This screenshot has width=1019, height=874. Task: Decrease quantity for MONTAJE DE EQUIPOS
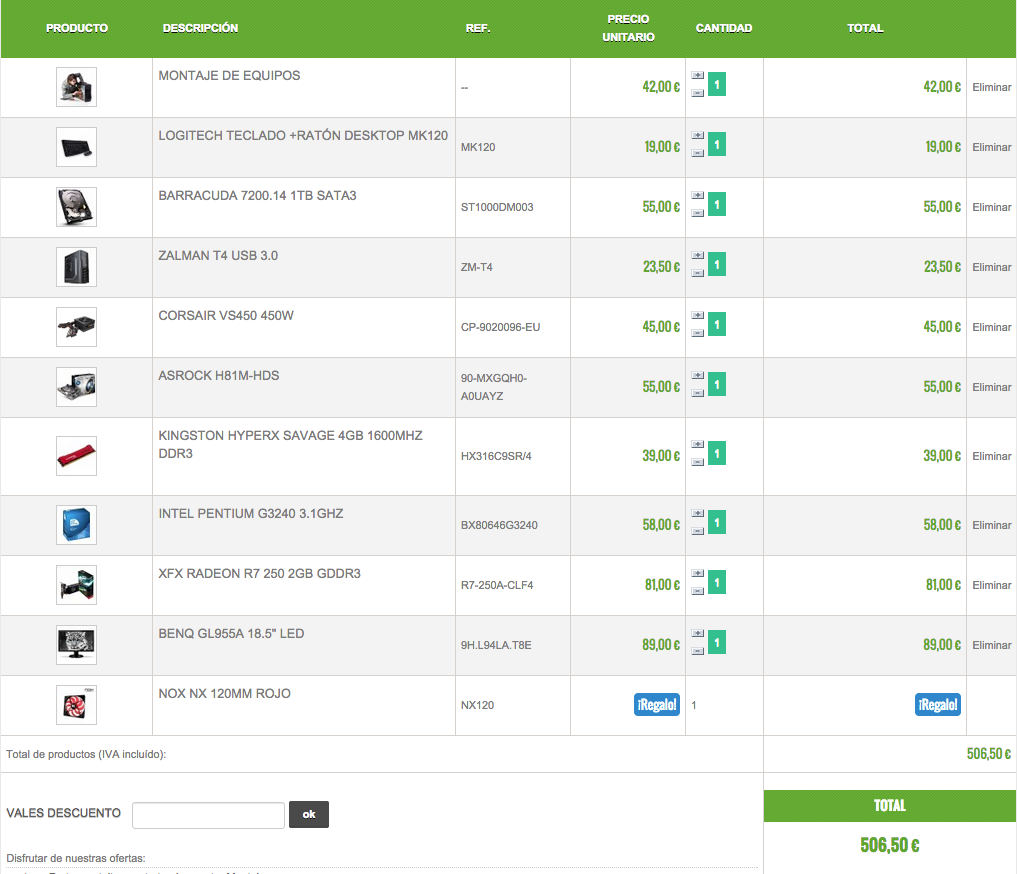(697, 93)
